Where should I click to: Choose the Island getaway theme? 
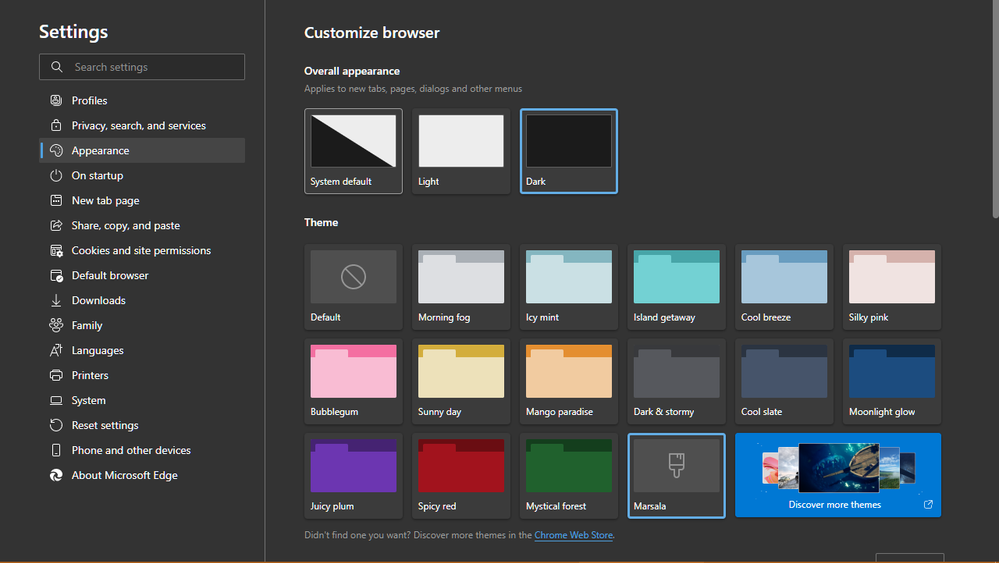tap(676, 287)
